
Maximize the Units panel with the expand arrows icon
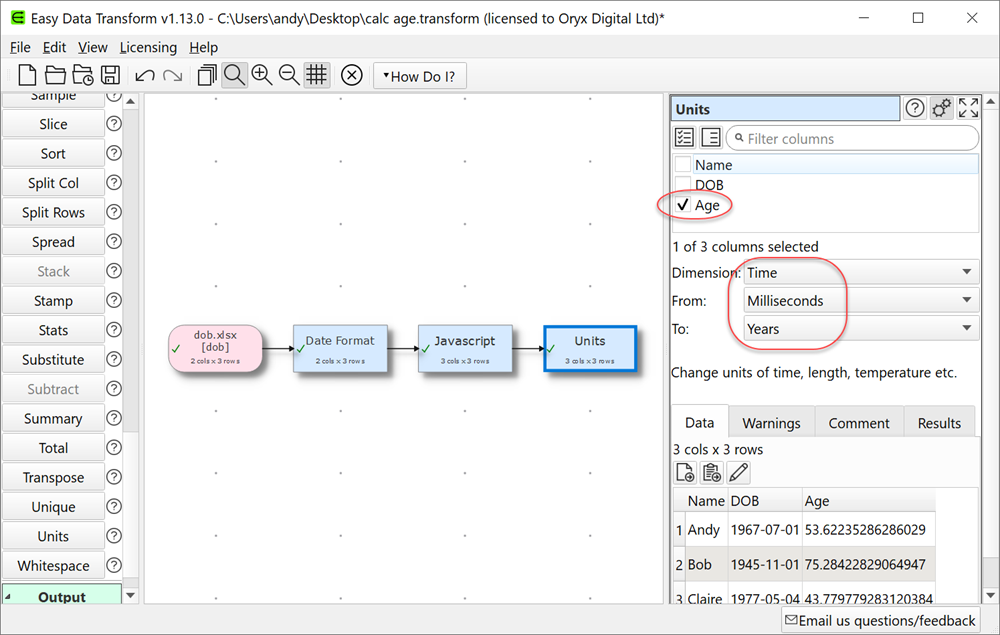pos(967,107)
